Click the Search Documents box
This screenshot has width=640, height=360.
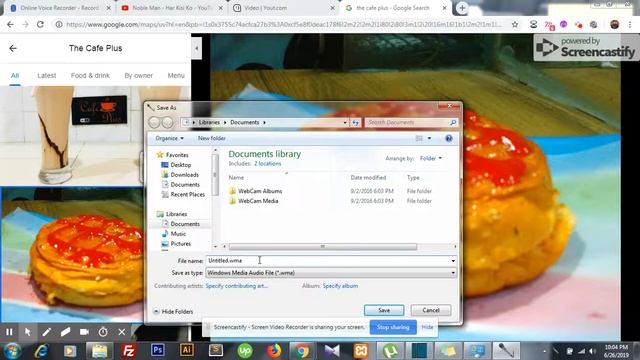click(x=411, y=122)
